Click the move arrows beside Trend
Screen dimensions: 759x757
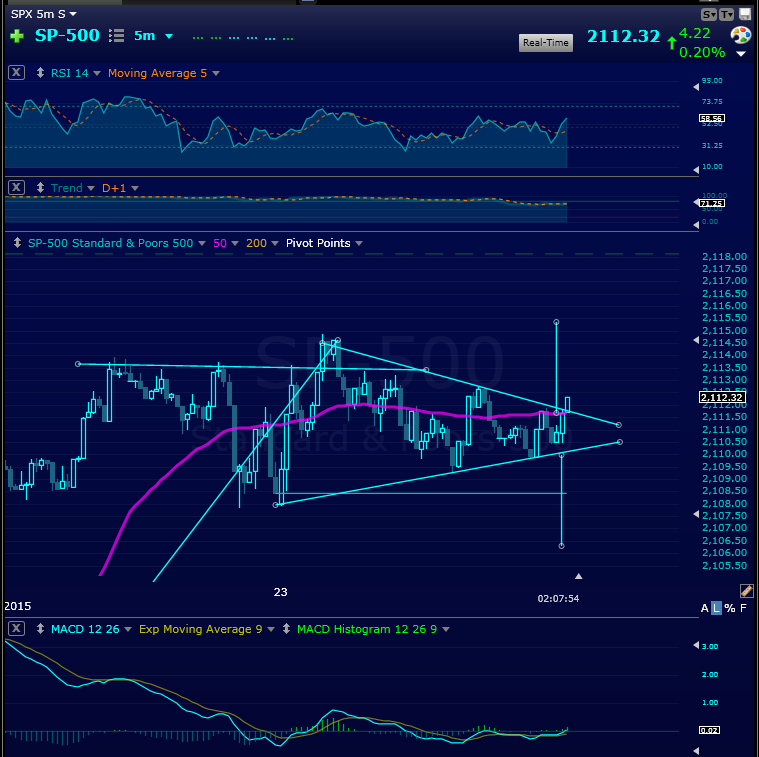(41, 187)
